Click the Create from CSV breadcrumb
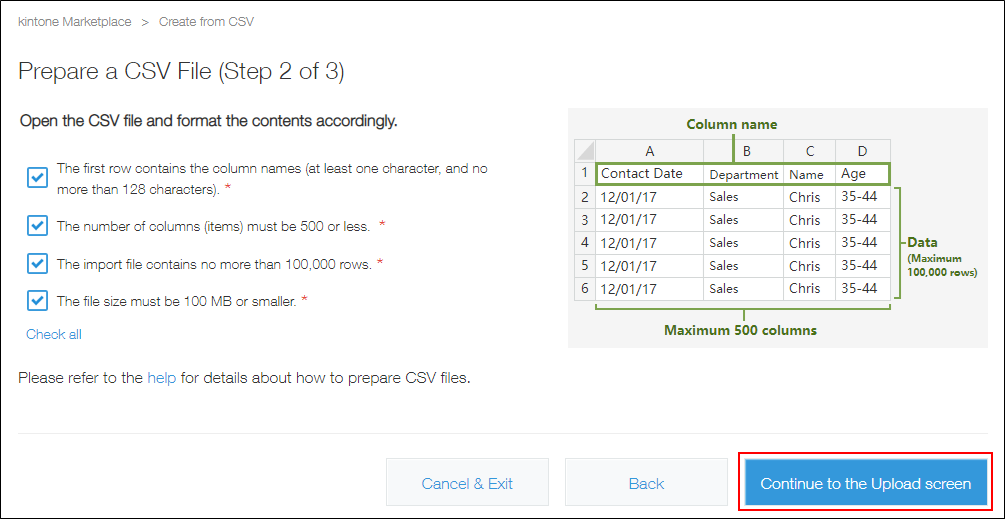 [206, 21]
